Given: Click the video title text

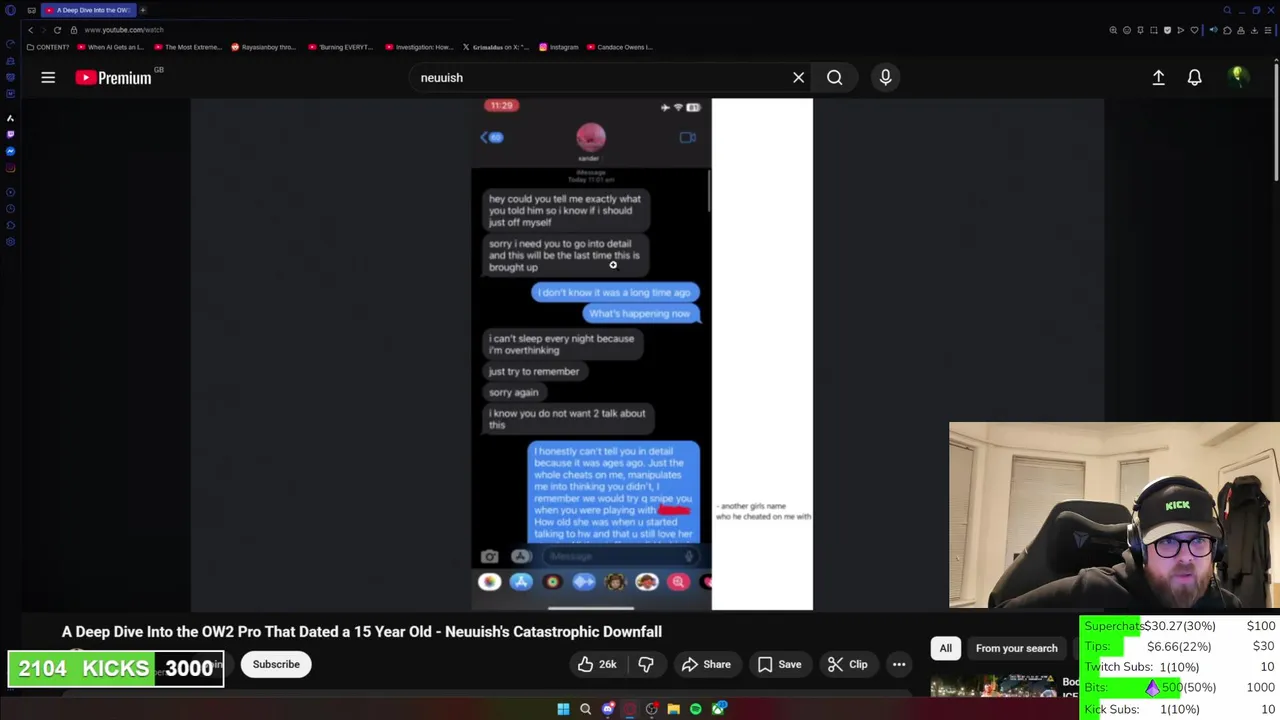Looking at the screenshot, I should pos(361,631).
